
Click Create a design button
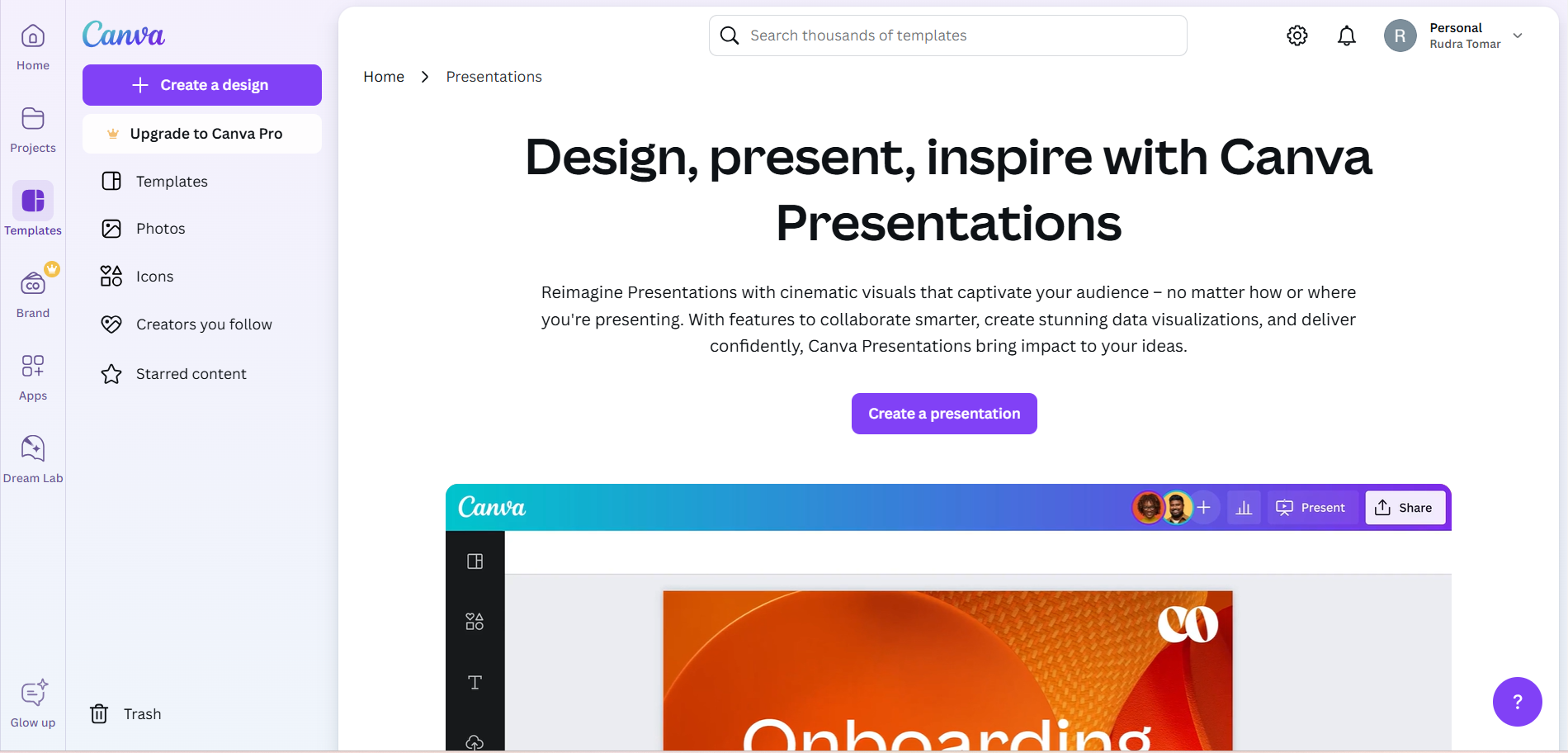(202, 85)
